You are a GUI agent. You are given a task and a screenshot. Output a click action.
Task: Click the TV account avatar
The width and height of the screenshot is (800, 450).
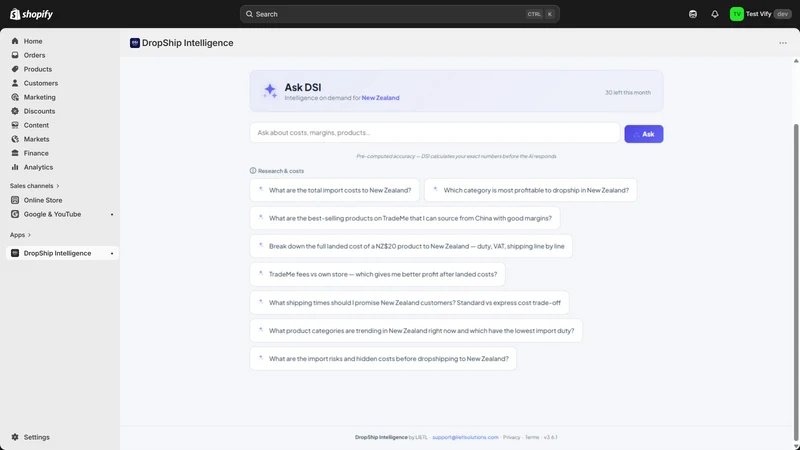pos(736,14)
